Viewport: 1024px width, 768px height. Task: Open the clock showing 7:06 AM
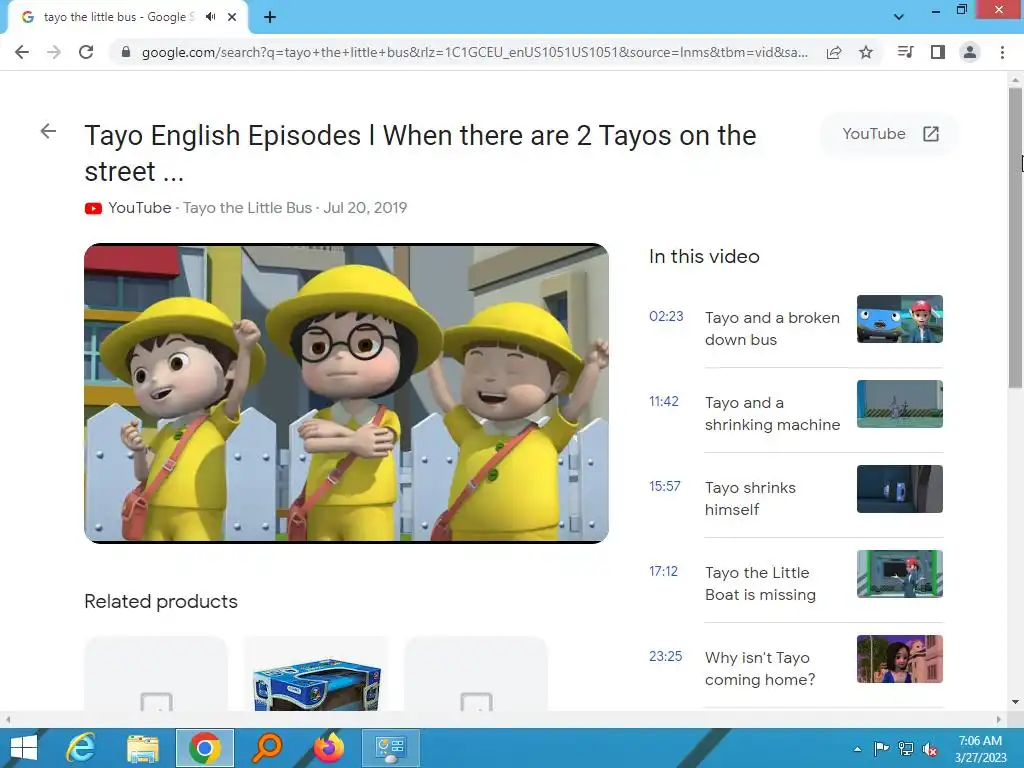point(980,748)
